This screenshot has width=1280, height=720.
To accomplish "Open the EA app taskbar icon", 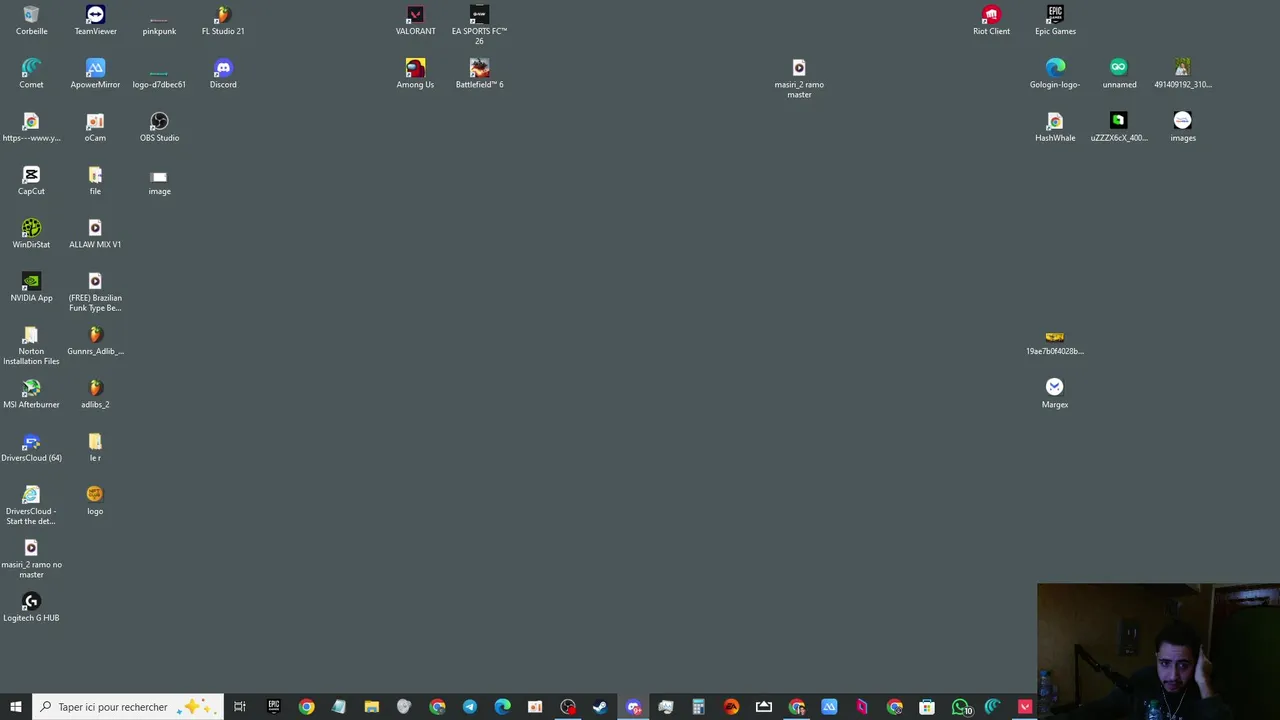I will tap(731, 707).
